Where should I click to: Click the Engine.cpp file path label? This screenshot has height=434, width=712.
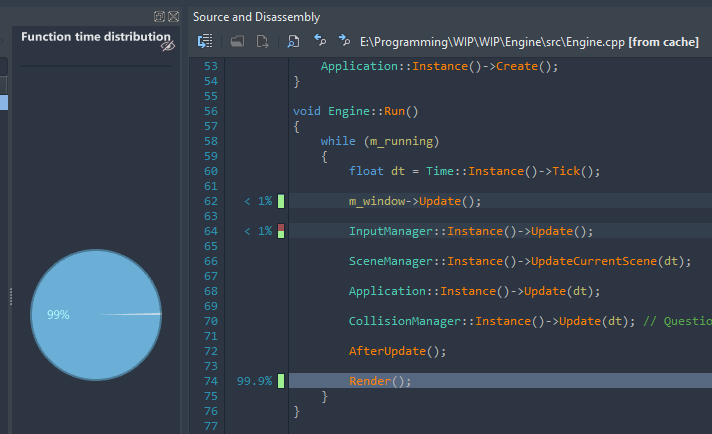point(492,42)
